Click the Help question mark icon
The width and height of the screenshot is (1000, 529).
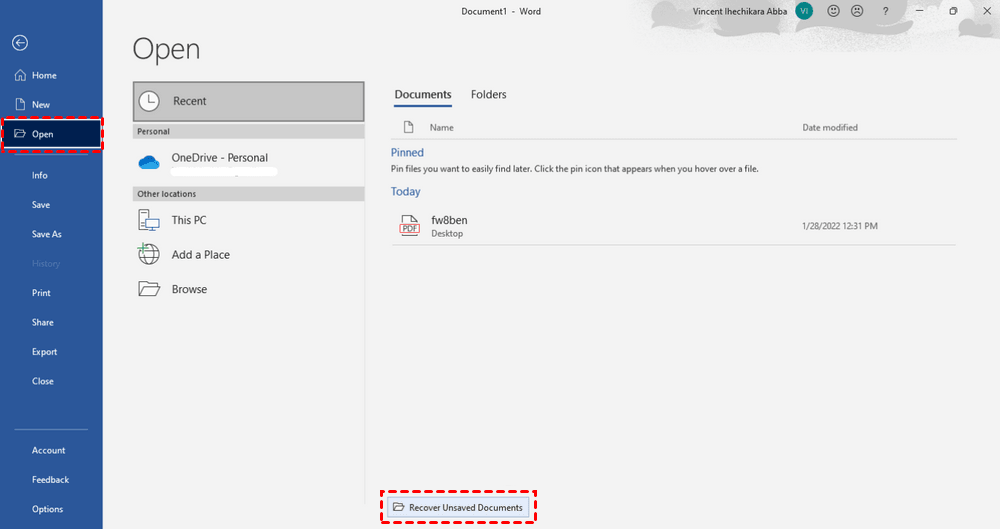point(885,11)
